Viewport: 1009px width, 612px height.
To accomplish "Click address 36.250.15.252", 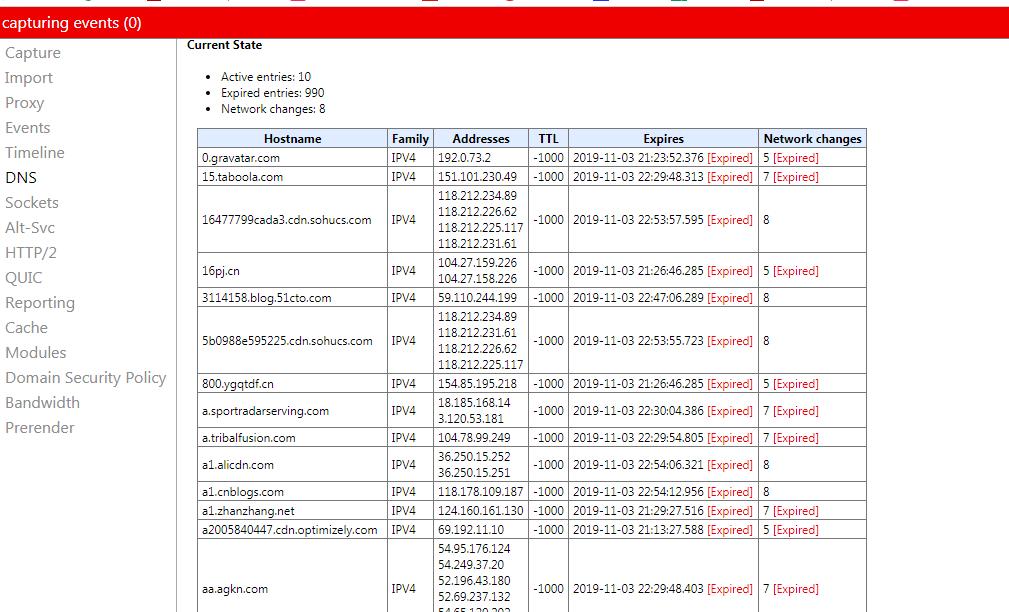I will pos(474,457).
